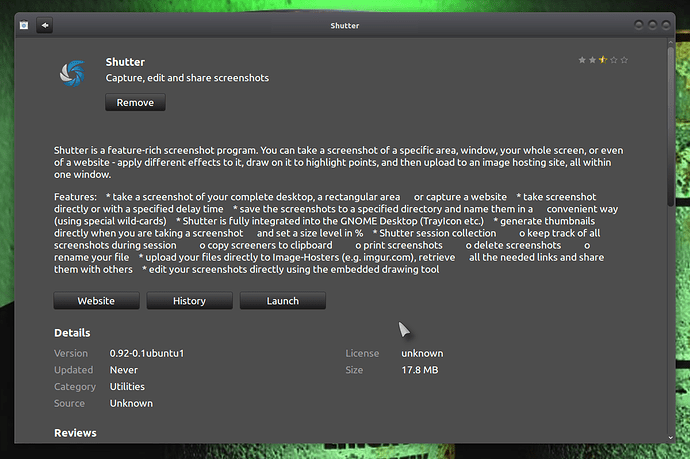Click the Size value '17.8 MB'
690x459 pixels.
coord(420,370)
